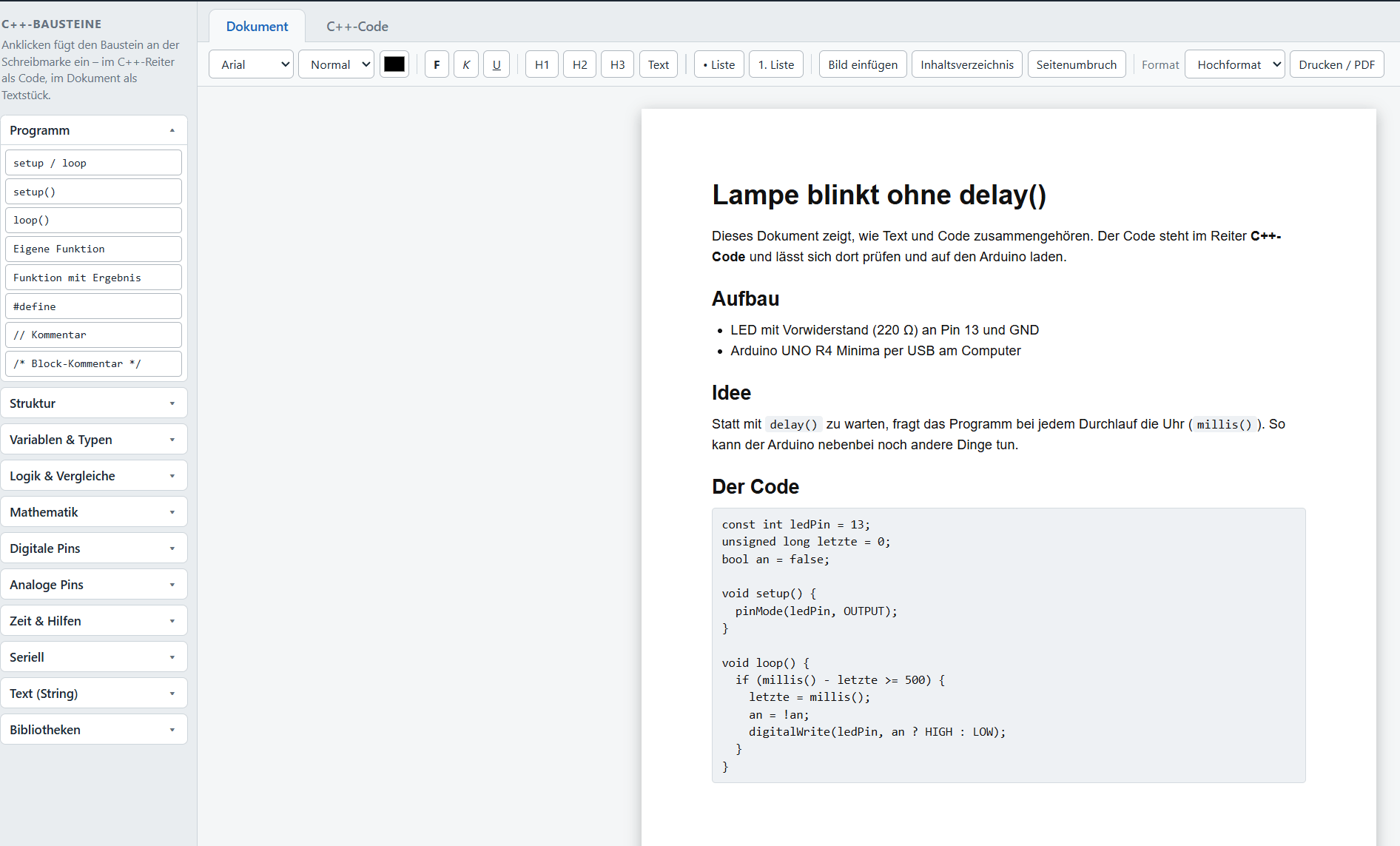Open the Hochformat page format dropdown

click(x=1235, y=64)
